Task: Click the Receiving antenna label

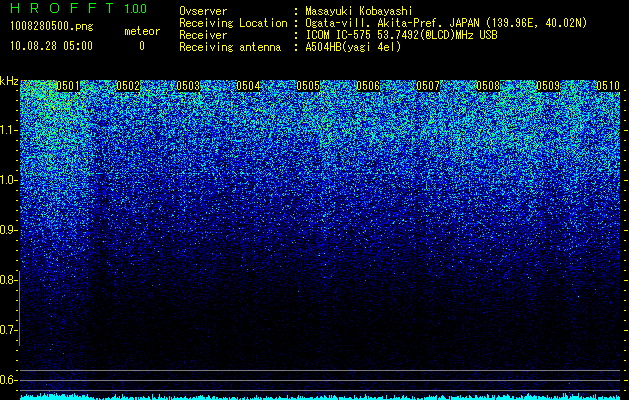Action: (x=230, y=47)
